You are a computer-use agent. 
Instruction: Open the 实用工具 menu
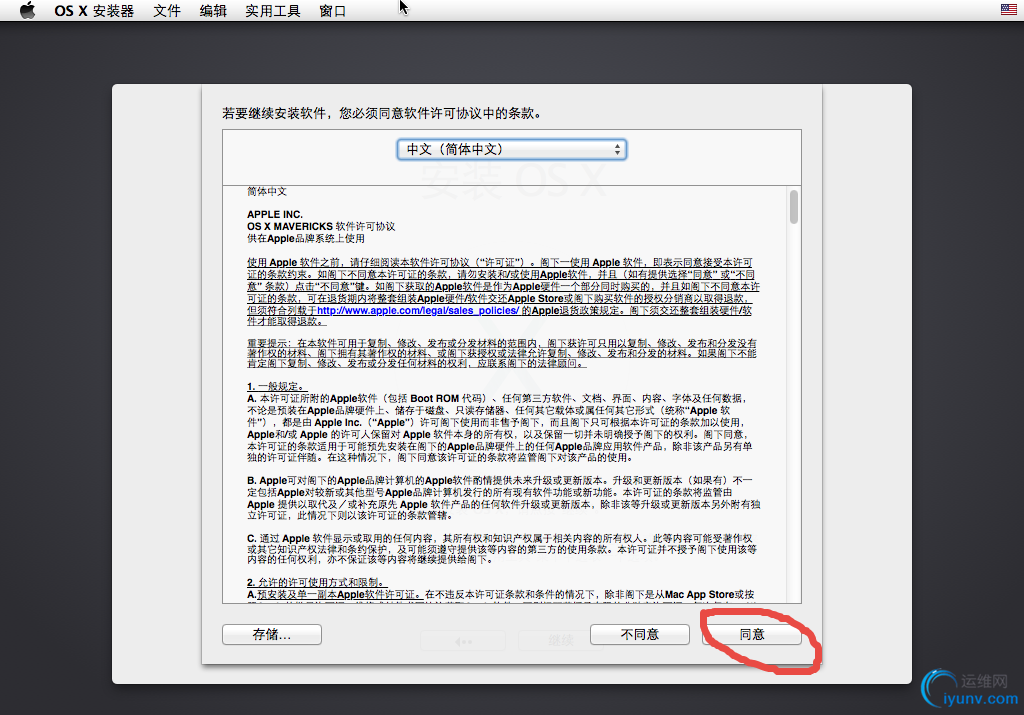(x=273, y=11)
